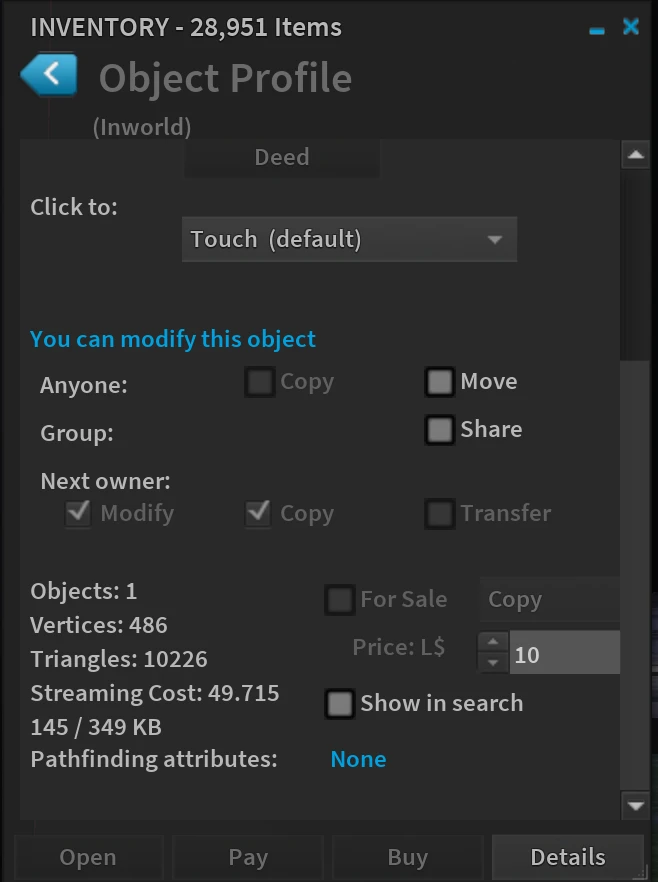Open the sale type Copy dropdown

point(550,600)
